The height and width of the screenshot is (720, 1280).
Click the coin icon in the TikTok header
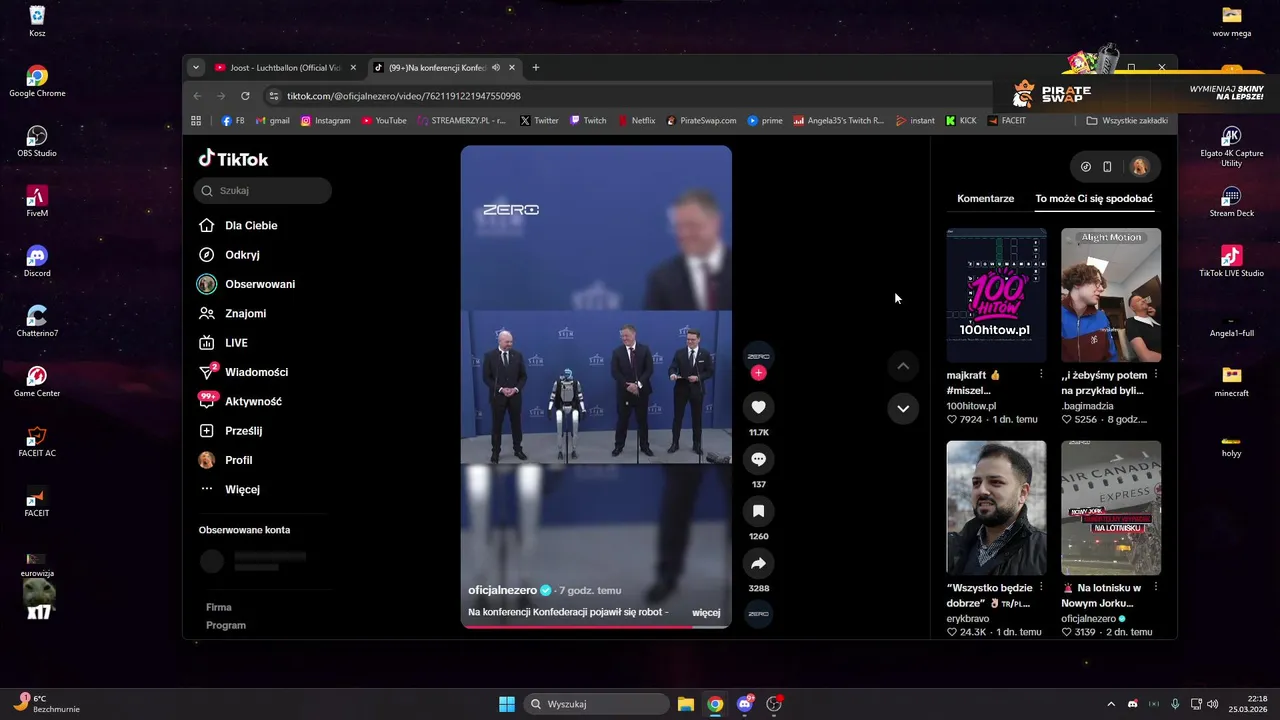(x=1086, y=167)
